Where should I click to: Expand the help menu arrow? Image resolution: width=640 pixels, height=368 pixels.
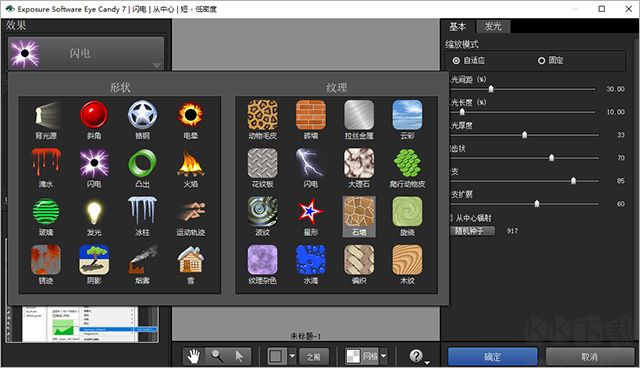pos(427,362)
